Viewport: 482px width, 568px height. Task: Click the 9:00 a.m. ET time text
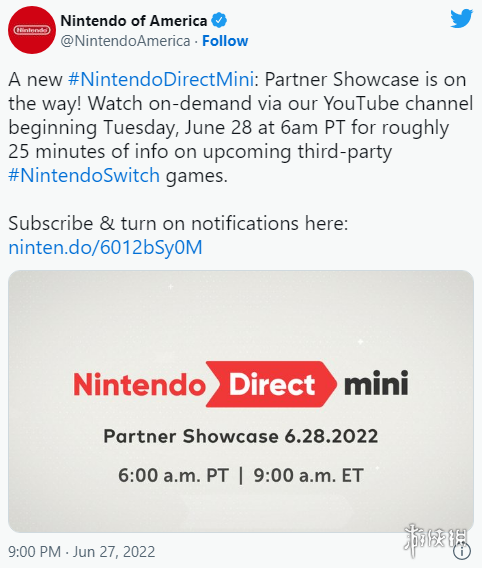[308, 475]
